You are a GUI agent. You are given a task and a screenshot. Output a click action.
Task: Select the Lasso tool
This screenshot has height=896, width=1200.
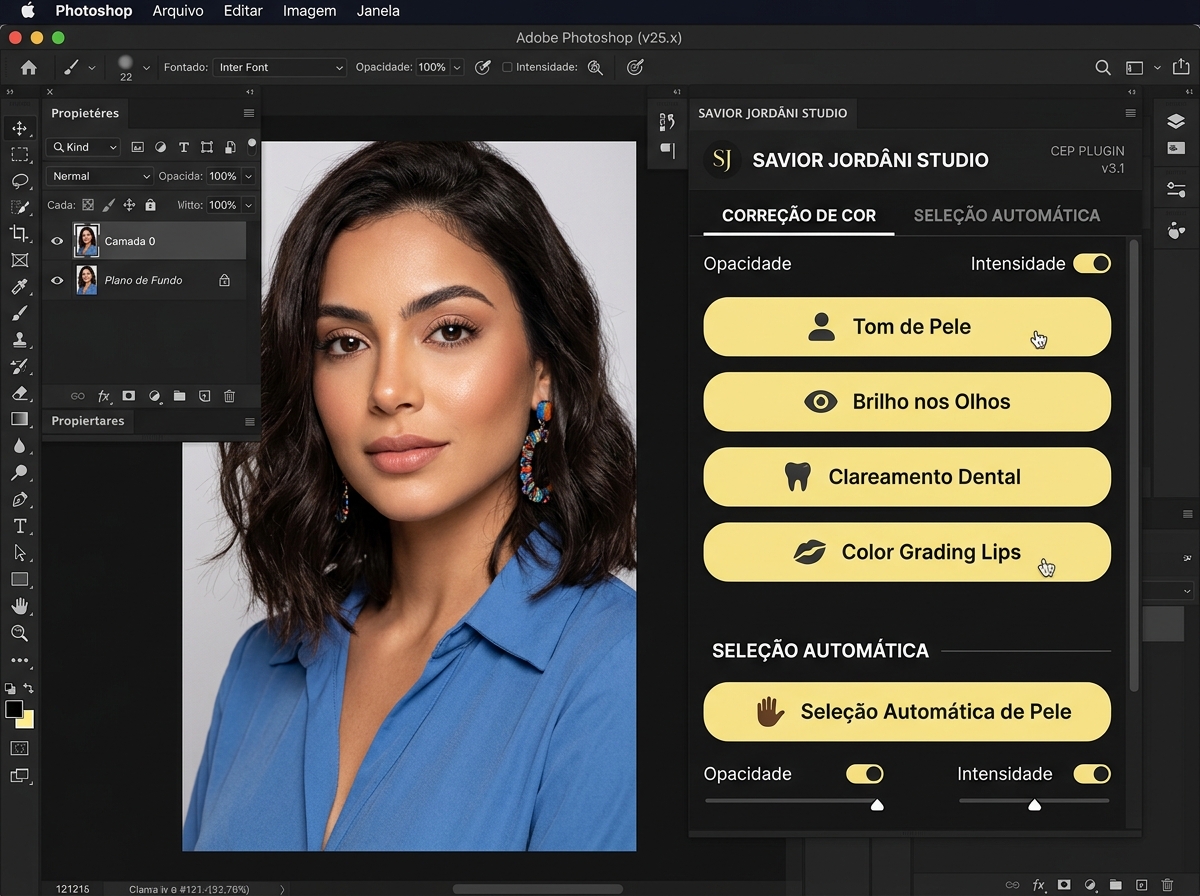tap(19, 181)
